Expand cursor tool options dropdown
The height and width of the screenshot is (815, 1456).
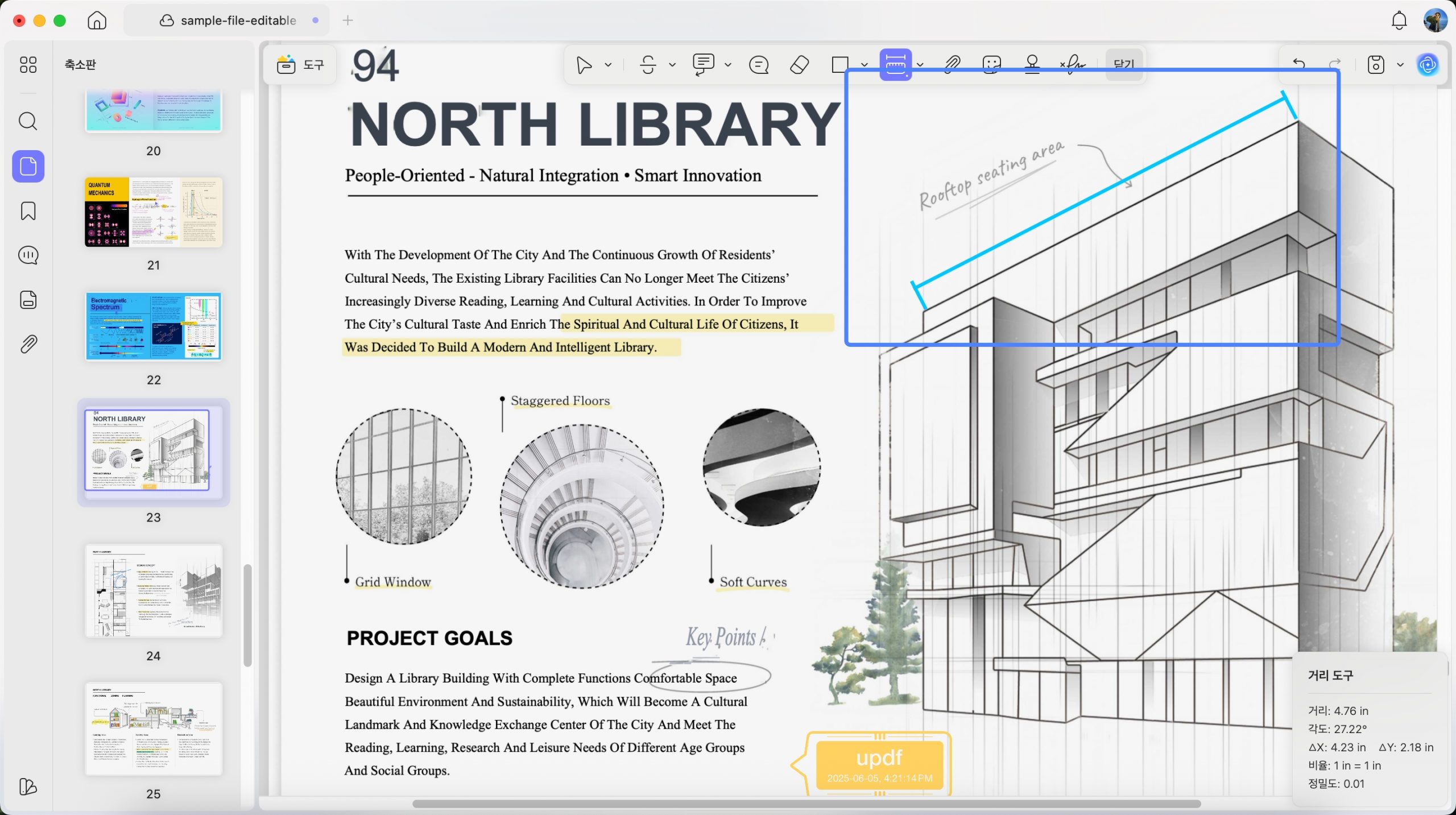pos(608,65)
